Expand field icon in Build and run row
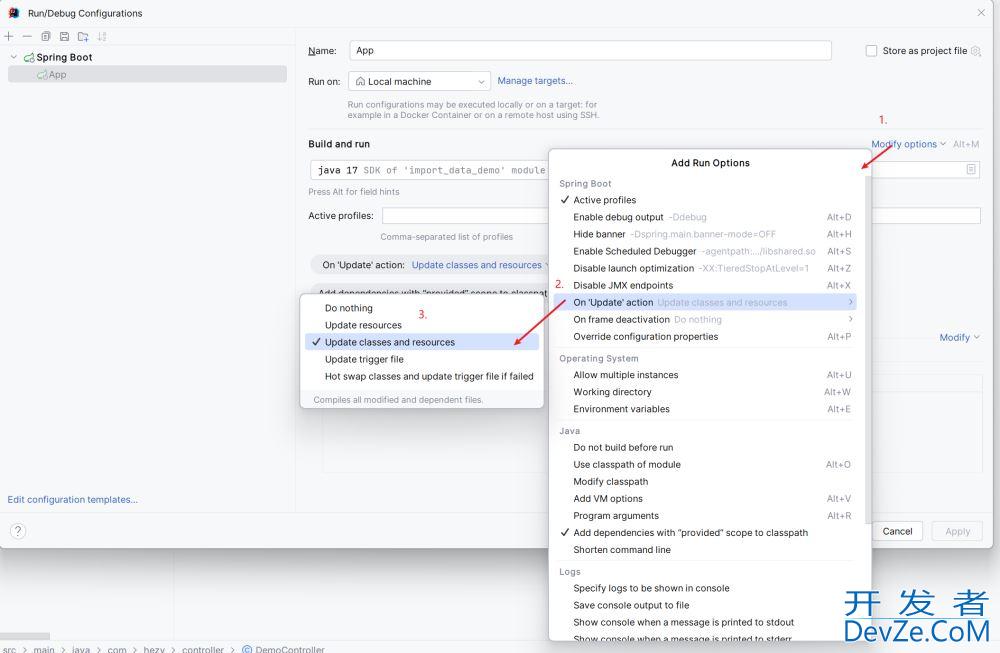Screen dimensions: 1000x653 click(x=971, y=169)
